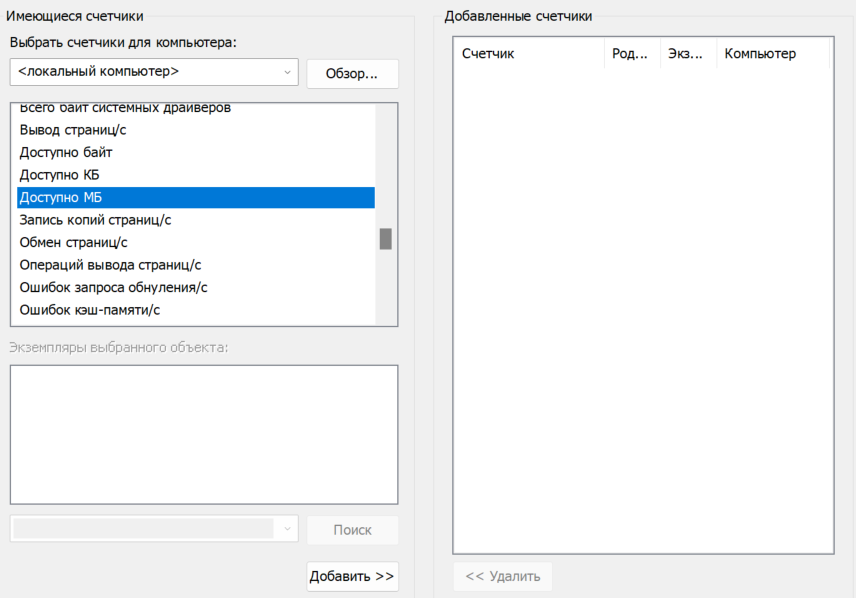Select counter Вывод страниц/с
The width and height of the screenshot is (856, 598).
coord(195,130)
